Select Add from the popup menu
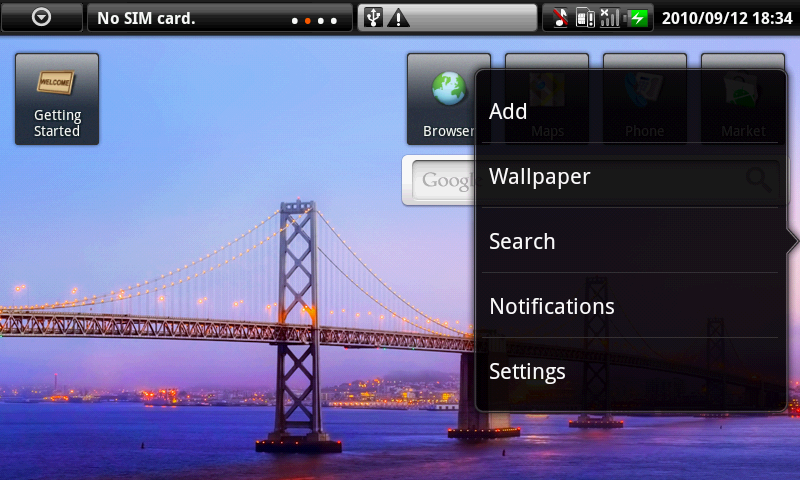 (630, 111)
